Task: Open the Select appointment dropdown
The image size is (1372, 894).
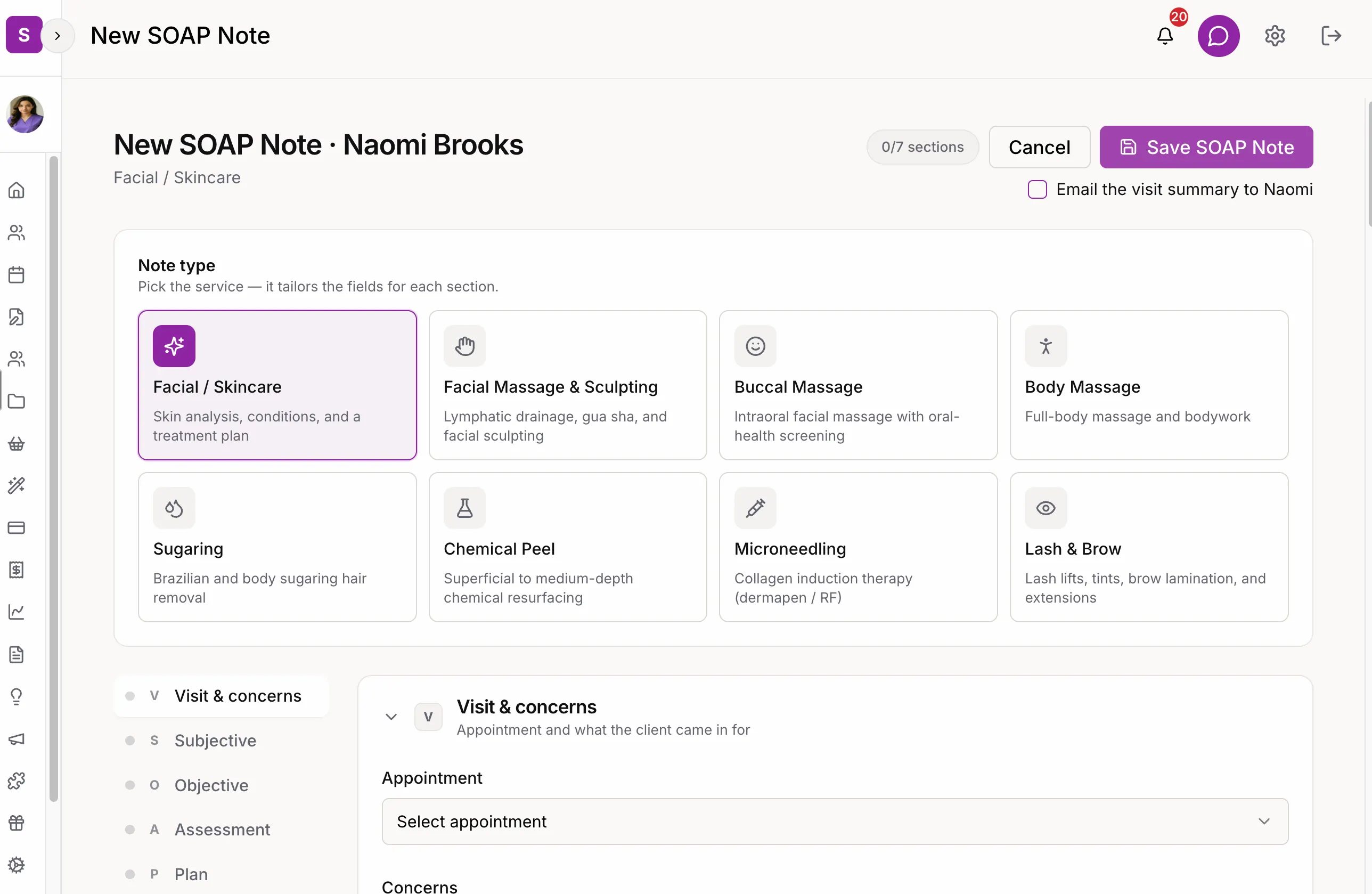Action: (x=835, y=822)
